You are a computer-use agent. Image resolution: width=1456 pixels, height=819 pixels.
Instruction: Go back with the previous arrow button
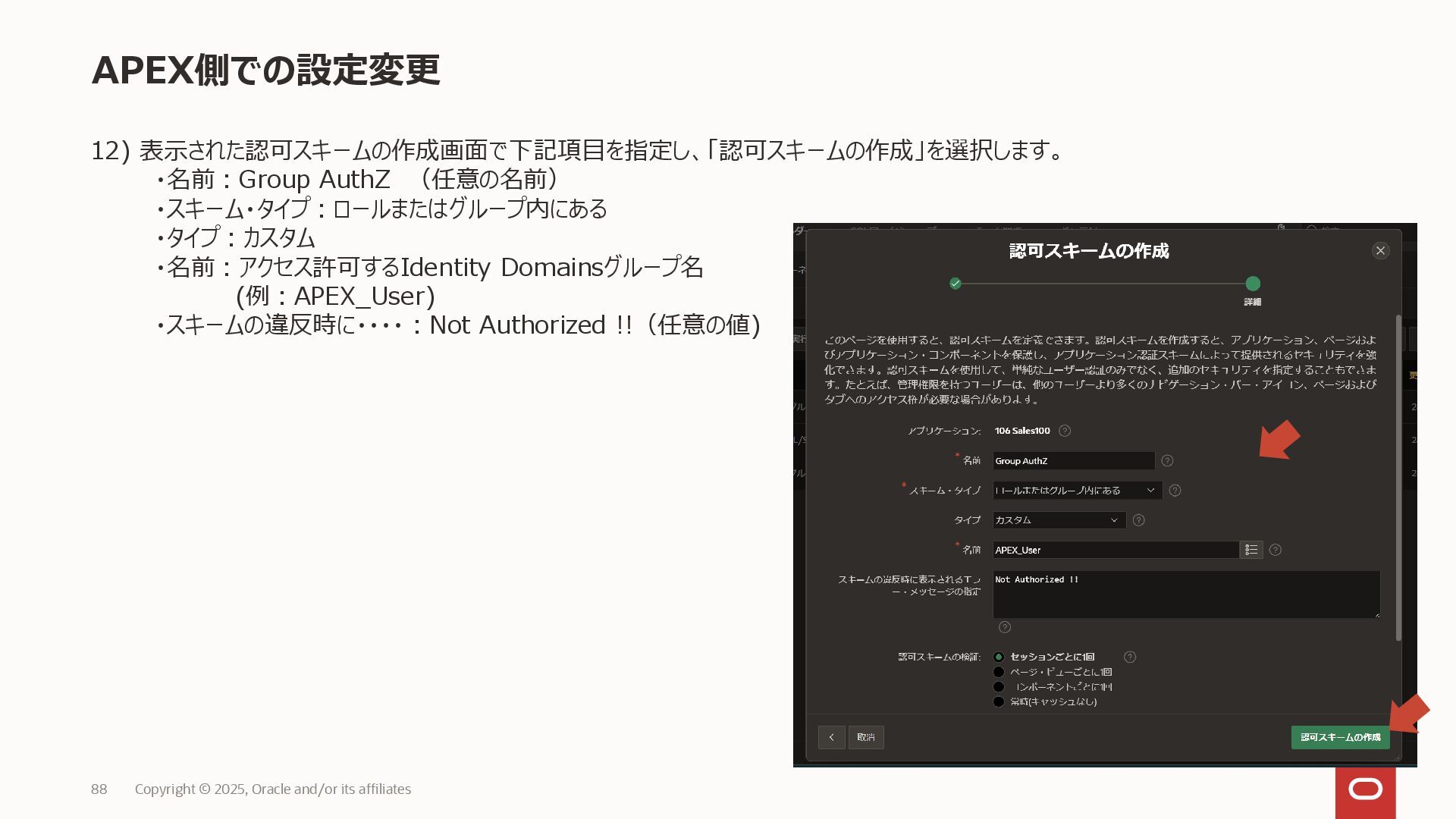pos(832,737)
